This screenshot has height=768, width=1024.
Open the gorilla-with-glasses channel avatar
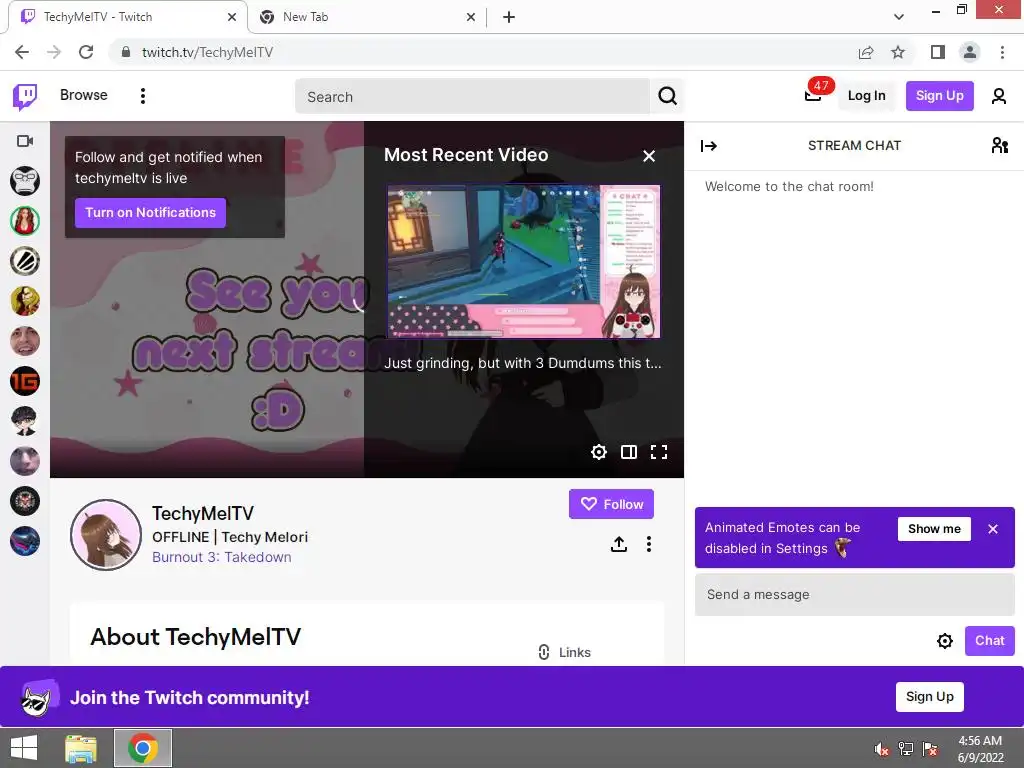click(x=25, y=181)
